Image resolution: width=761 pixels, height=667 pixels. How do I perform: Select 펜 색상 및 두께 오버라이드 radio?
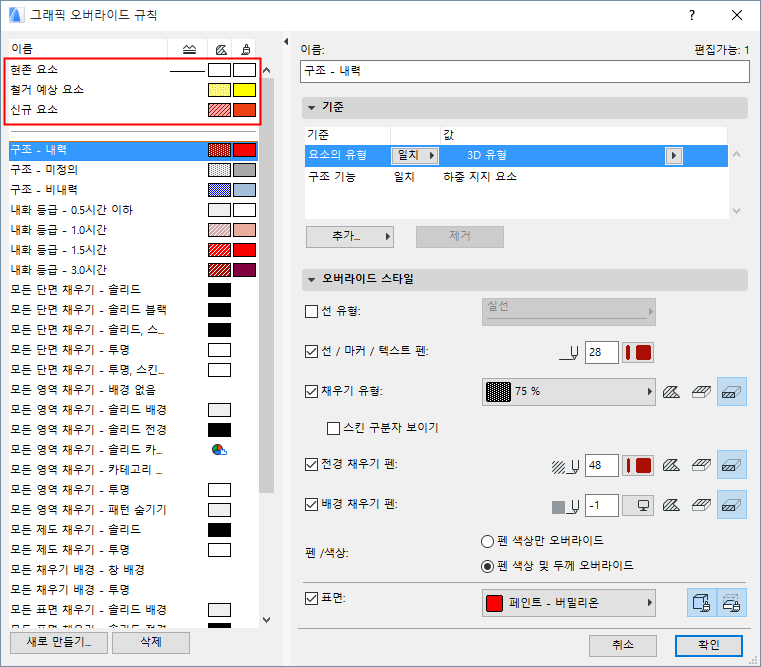[x=487, y=567]
